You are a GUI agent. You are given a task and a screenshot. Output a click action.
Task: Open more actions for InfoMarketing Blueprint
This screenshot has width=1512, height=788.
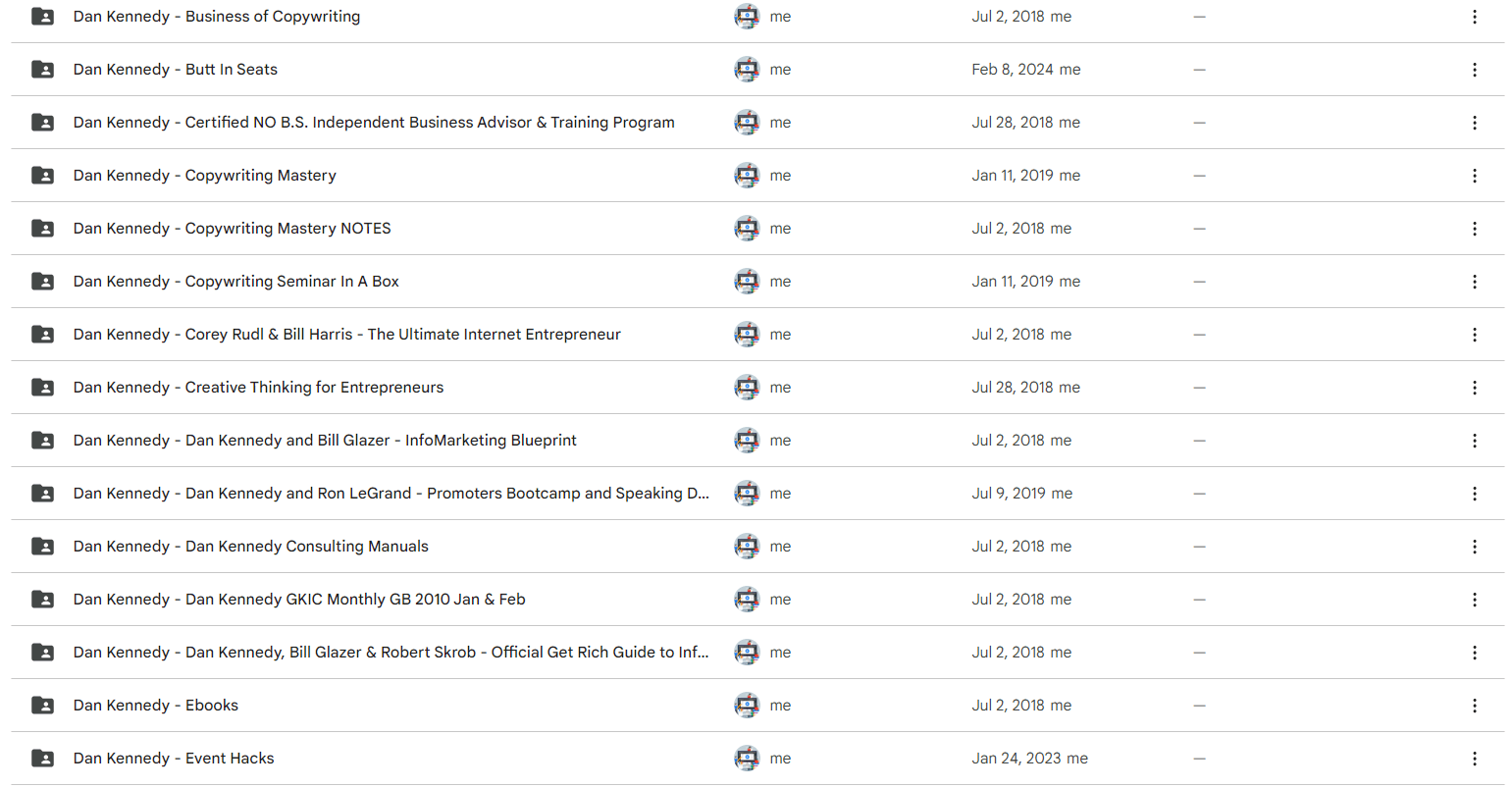[1474, 441]
